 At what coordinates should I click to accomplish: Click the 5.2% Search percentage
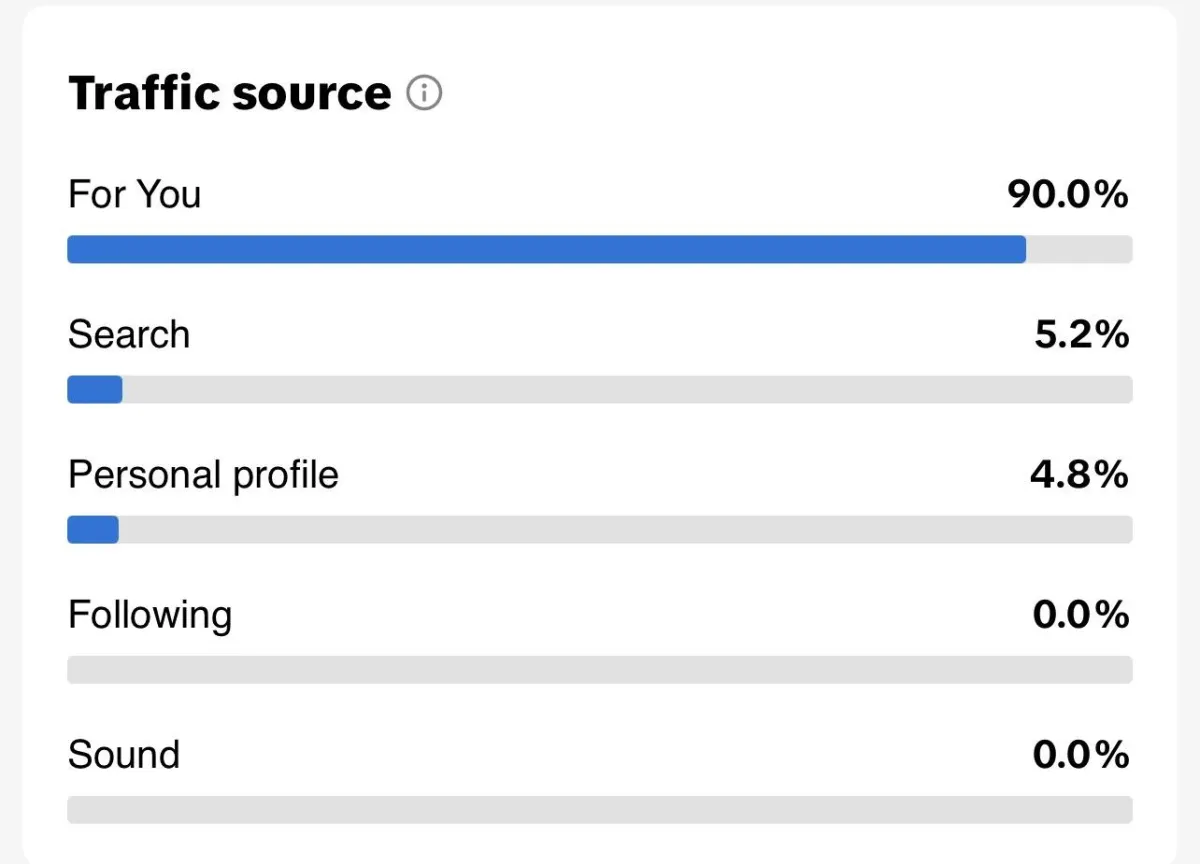[x=1081, y=334]
